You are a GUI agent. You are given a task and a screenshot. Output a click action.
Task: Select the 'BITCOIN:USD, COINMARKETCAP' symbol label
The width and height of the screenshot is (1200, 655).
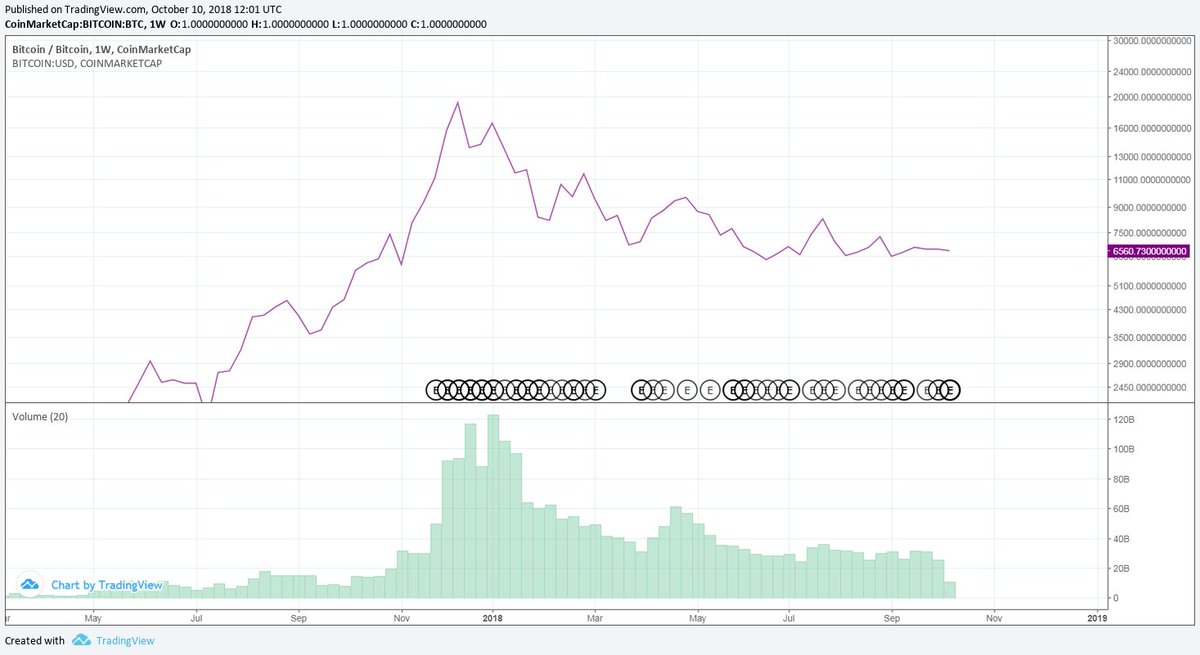coord(87,63)
